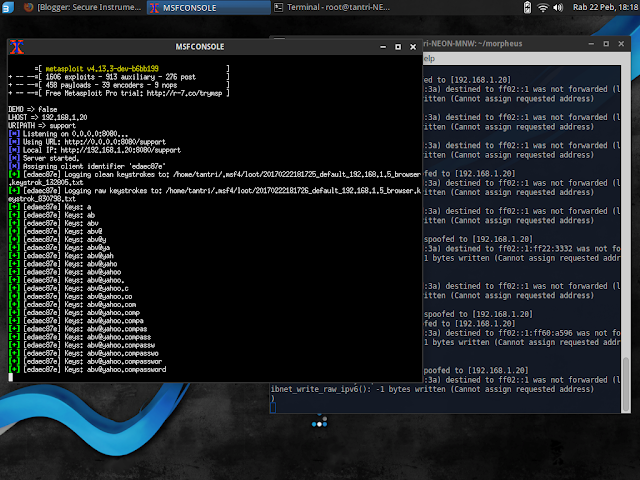This screenshot has width=640, height=480.
Task: Click the Metasploit Pro trial URL text
Action: click(184, 93)
